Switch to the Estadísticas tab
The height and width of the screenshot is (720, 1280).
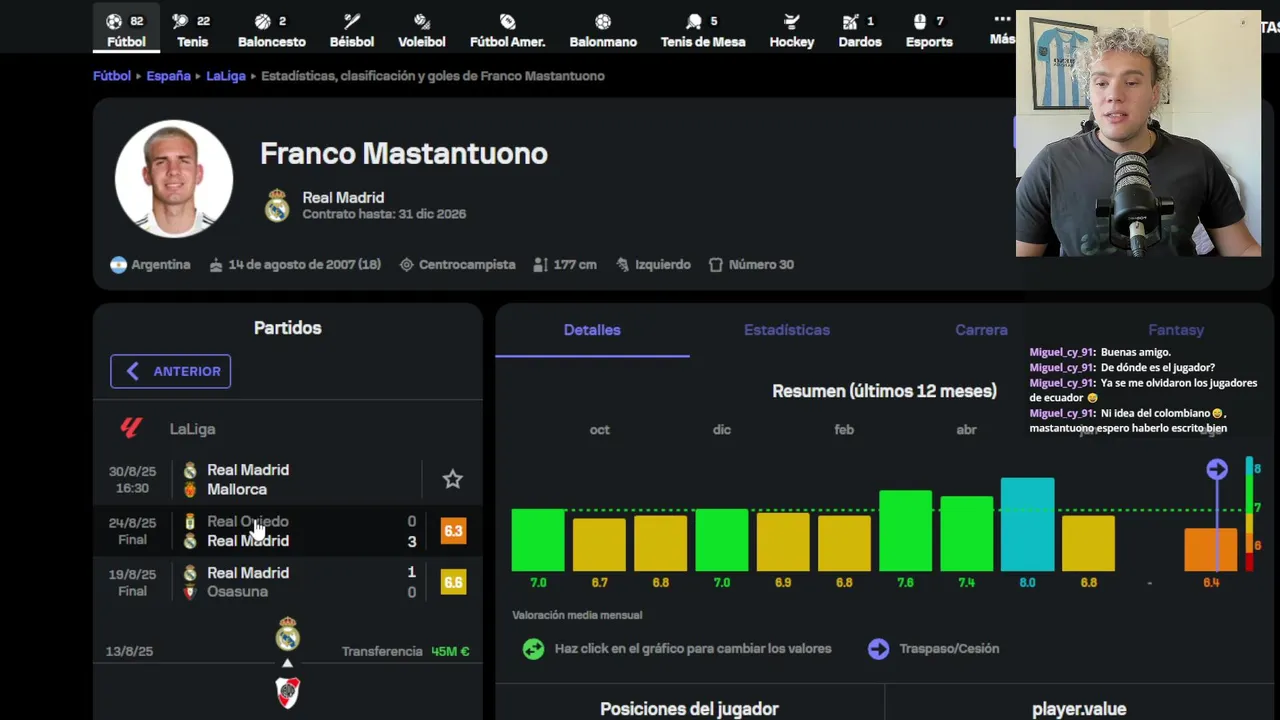[x=787, y=330]
